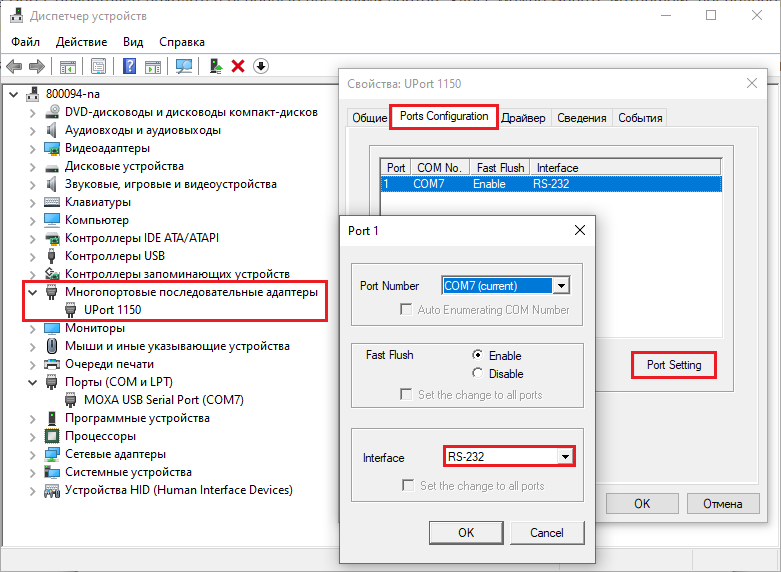This screenshot has height=572, width=781.
Task: Click the Port Setting button
Action: pyautogui.click(x=673, y=365)
